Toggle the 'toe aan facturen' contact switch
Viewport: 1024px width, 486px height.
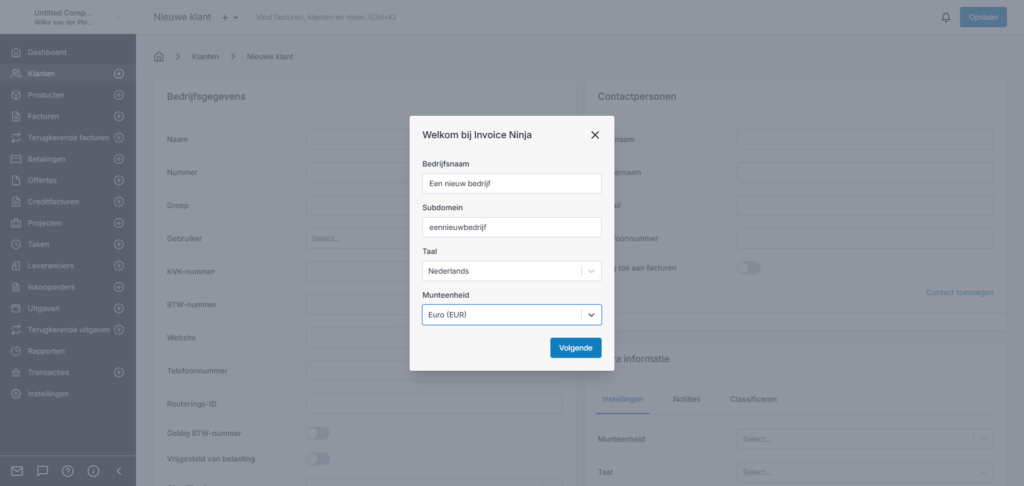point(749,268)
